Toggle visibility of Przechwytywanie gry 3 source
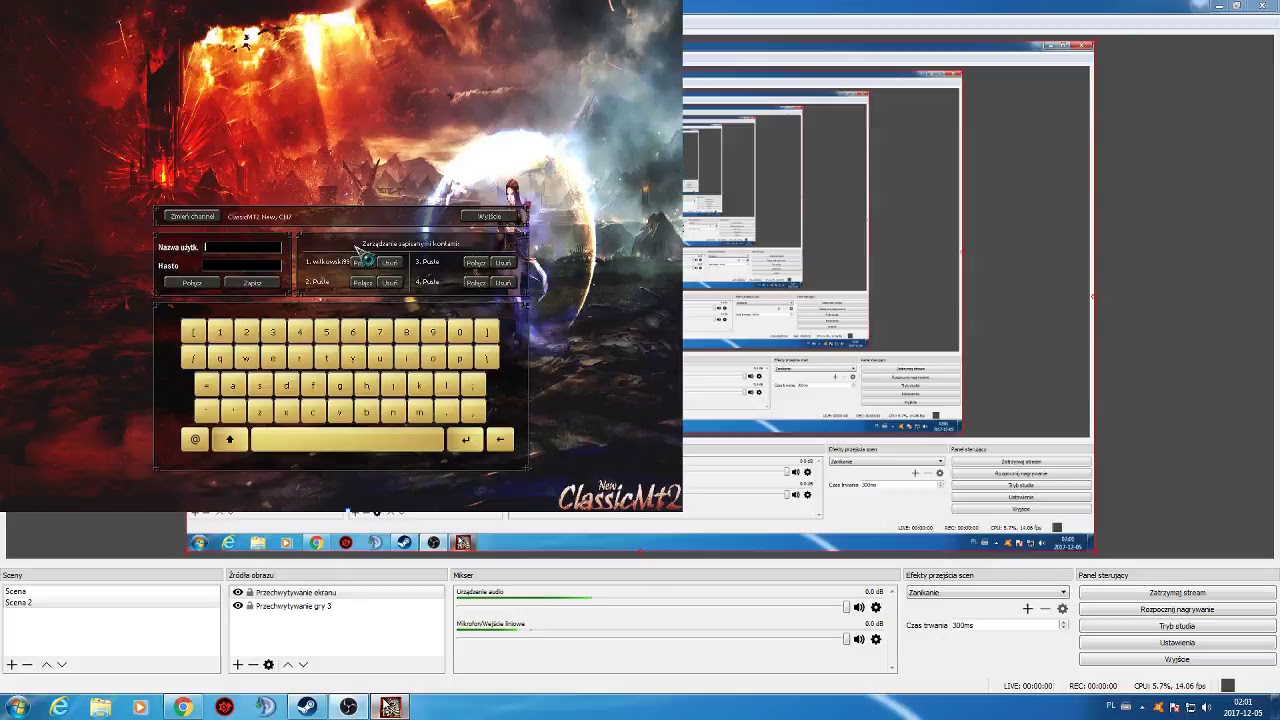 click(x=238, y=606)
